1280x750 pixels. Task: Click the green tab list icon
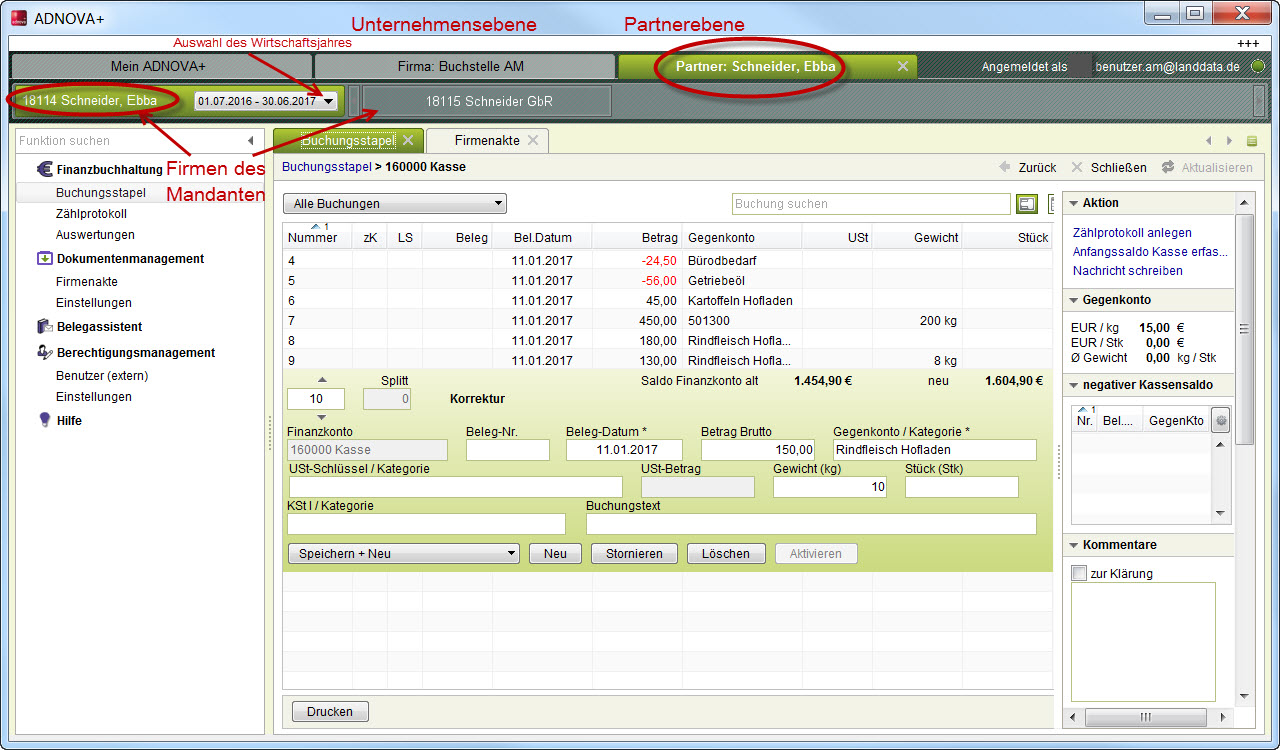[1252, 141]
